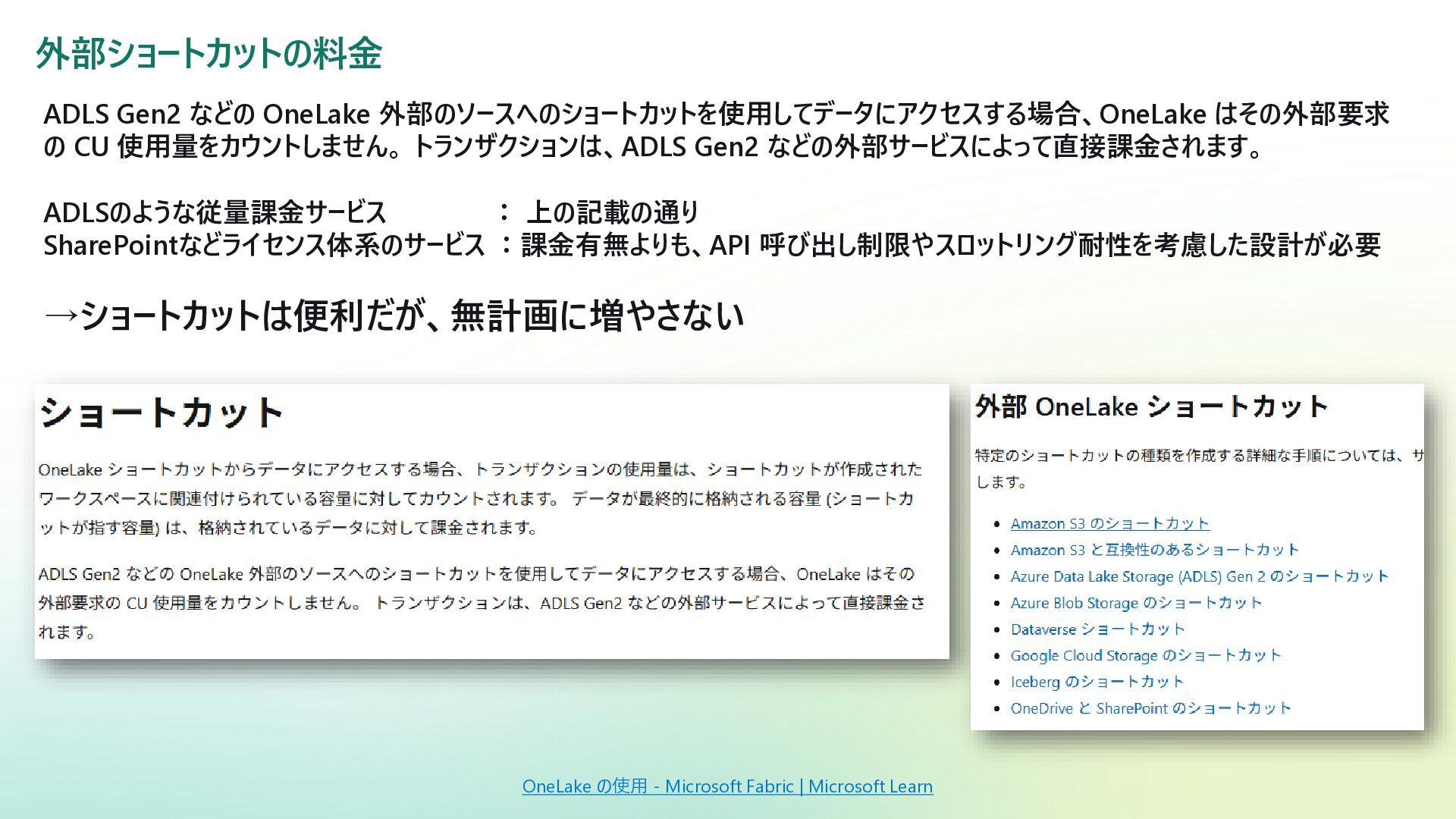Click the text 上の記載の通り

click(x=612, y=212)
